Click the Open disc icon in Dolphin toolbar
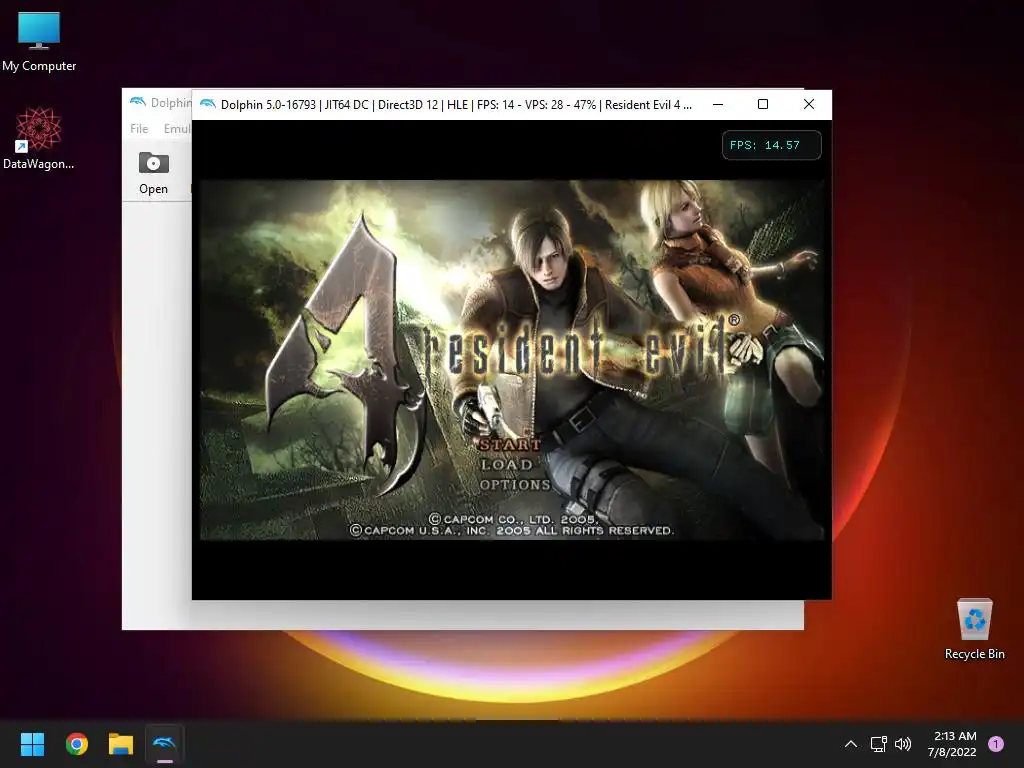The width and height of the screenshot is (1024, 768). tap(153, 163)
